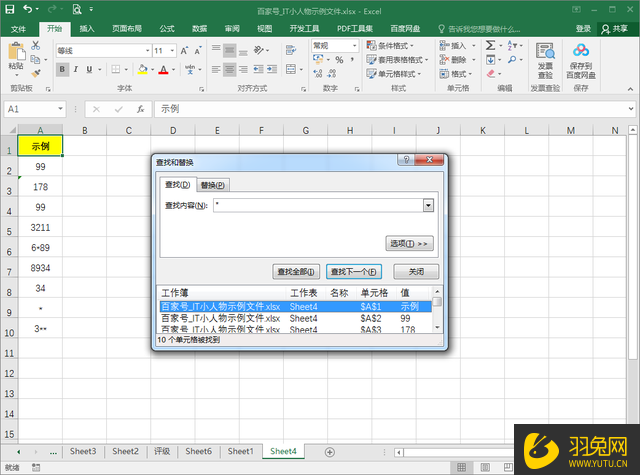Open the font name dropdown

pos(147,51)
